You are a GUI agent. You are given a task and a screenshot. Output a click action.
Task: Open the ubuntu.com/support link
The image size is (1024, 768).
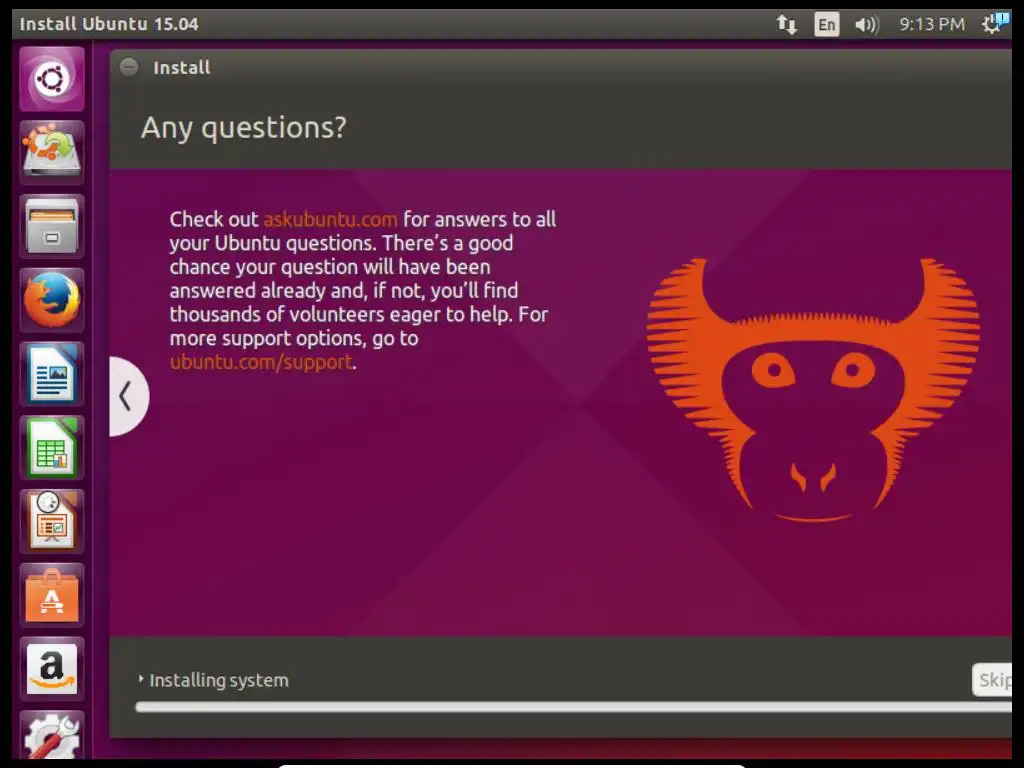point(261,362)
